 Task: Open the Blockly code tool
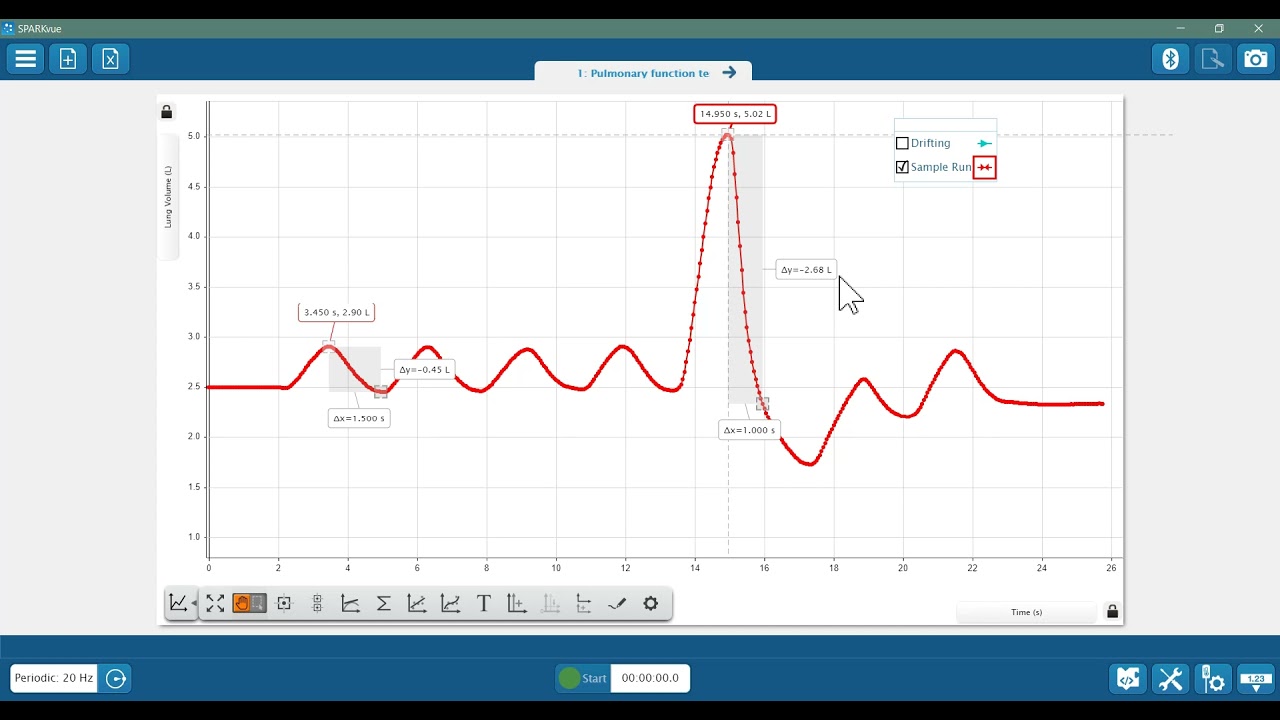1128,679
